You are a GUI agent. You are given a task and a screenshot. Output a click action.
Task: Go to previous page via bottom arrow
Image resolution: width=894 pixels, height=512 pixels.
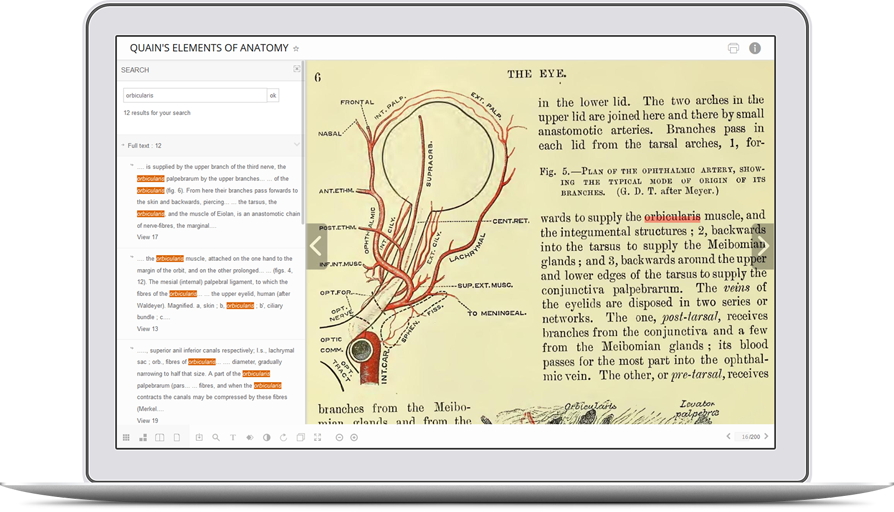[x=728, y=436]
